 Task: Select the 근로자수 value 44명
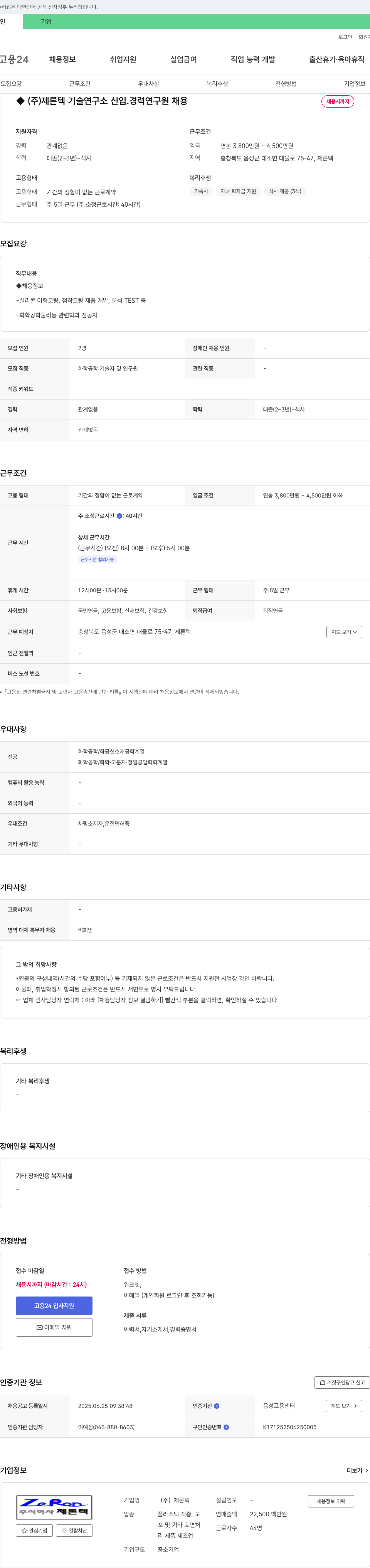pyautogui.click(x=256, y=1528)
